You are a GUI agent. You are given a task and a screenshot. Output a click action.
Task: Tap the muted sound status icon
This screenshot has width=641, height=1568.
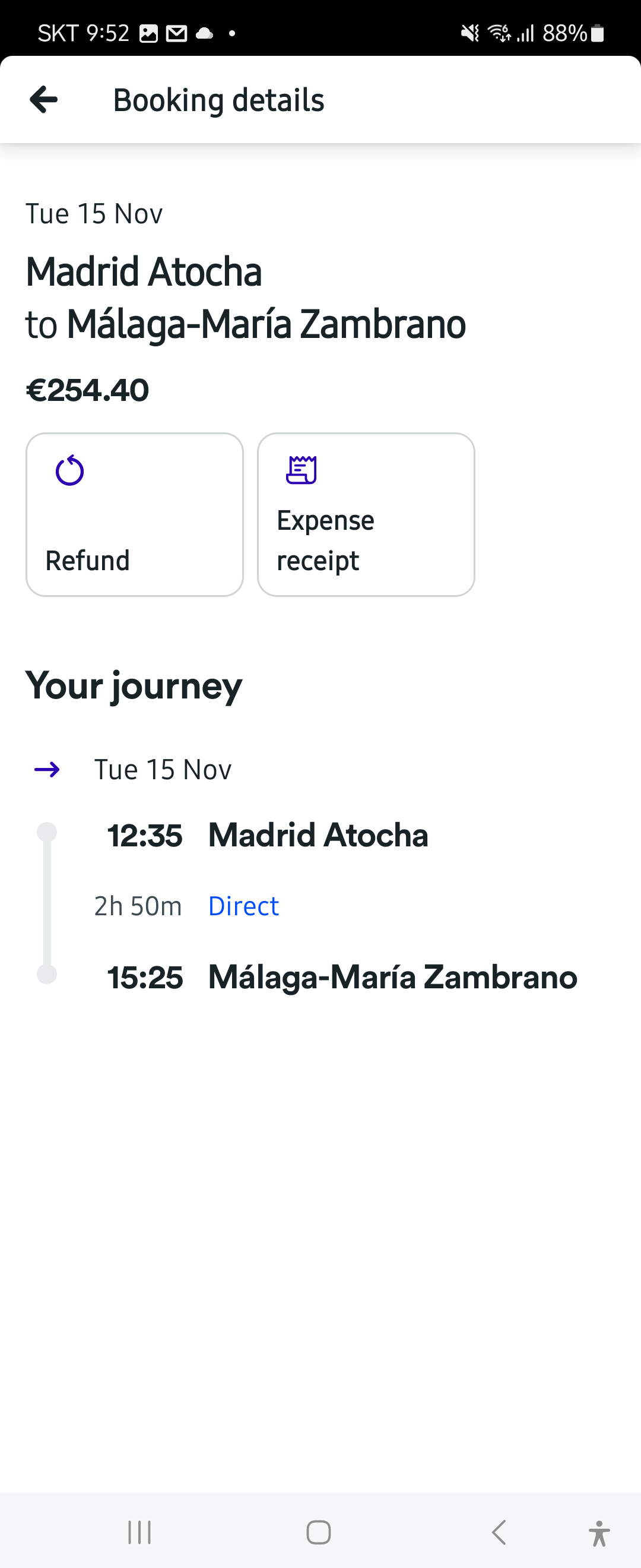469,33
